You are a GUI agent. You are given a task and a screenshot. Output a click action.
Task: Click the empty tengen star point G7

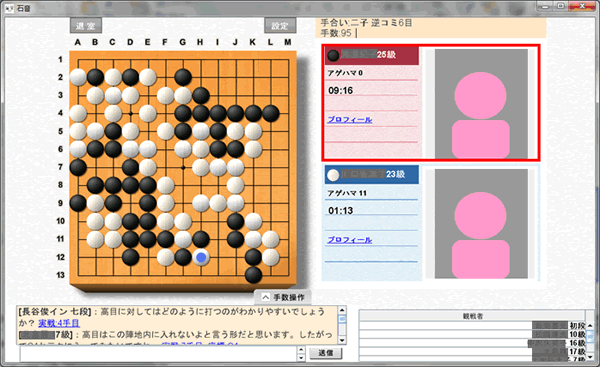(x=183, y=167)
